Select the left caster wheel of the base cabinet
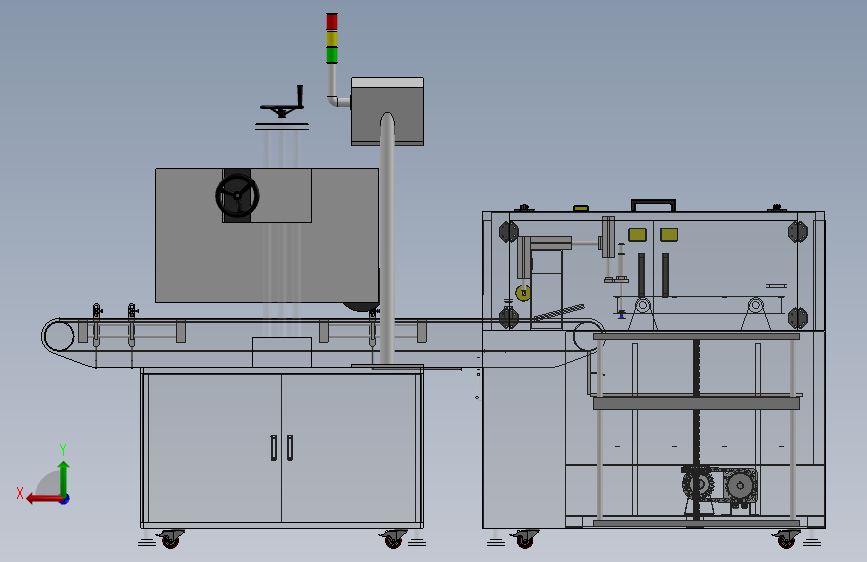 pyautogui.click(x=170, y=539)
